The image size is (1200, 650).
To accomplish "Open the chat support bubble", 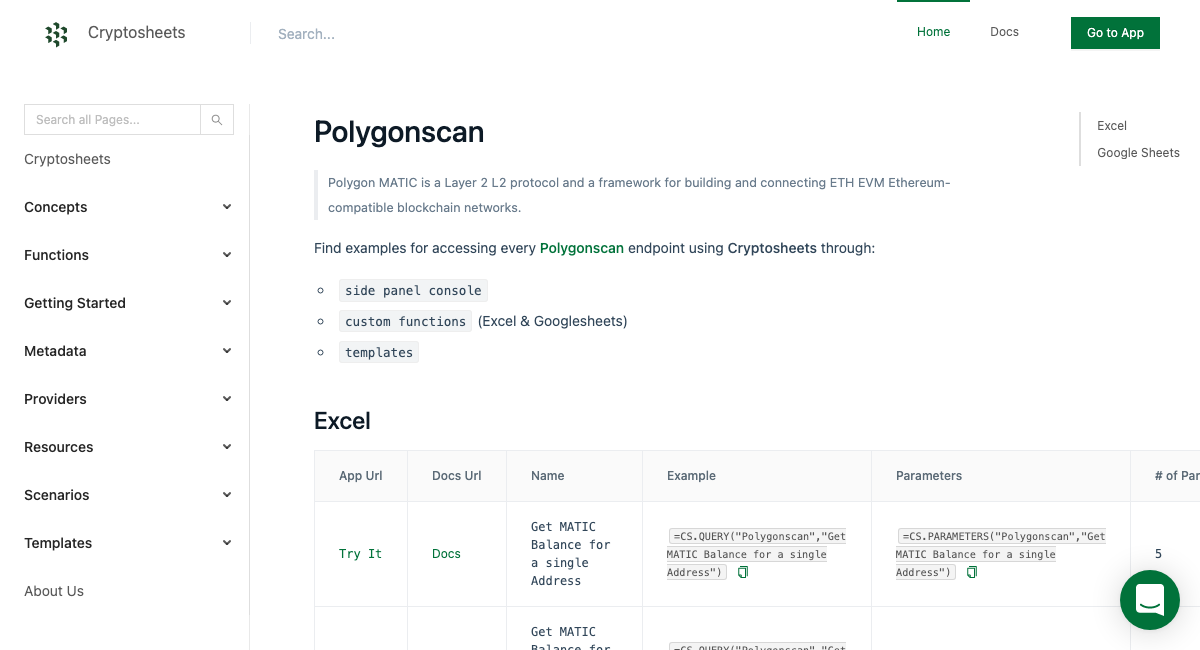I will [1149, 600].
